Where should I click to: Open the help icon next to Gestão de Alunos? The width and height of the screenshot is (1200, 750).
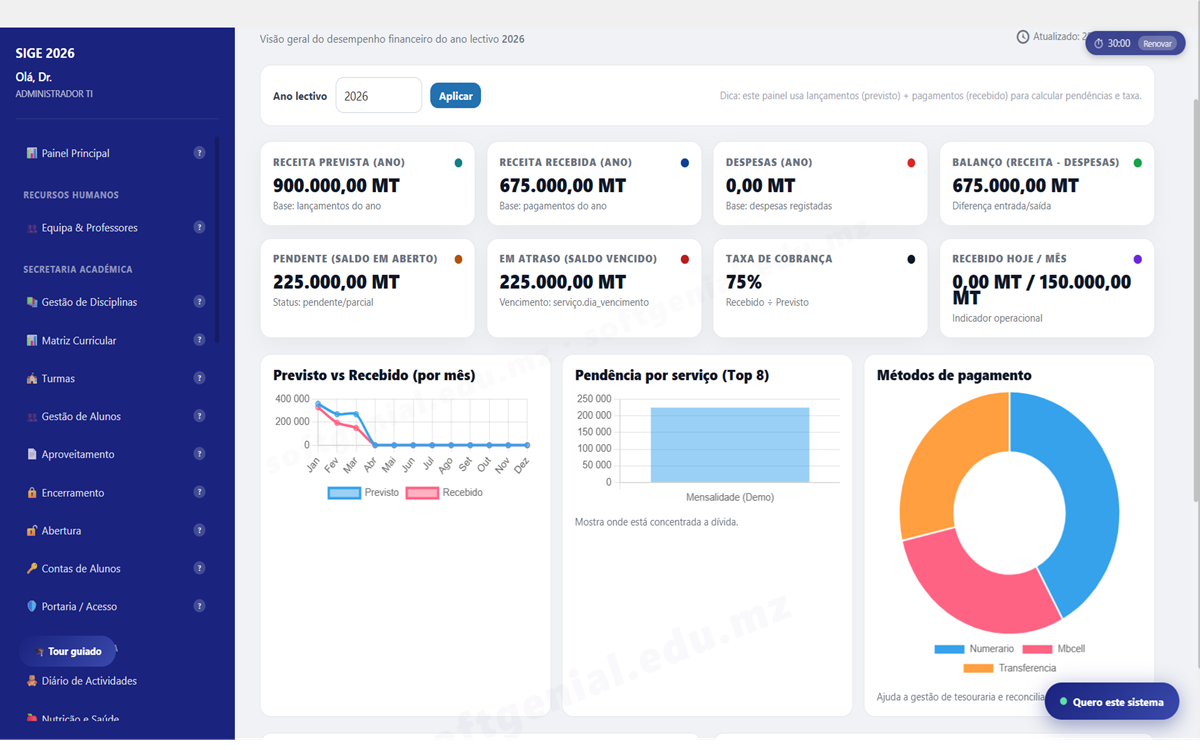[x=199, y=416]
